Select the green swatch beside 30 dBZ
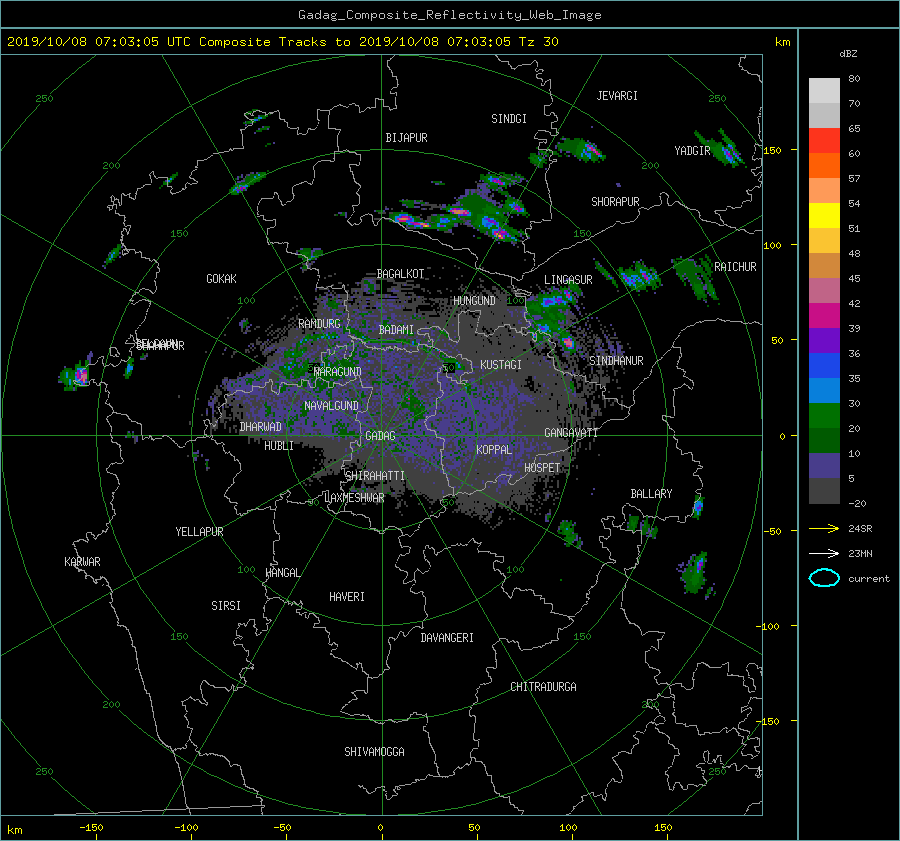900x841 pixels. coord(824,416)
